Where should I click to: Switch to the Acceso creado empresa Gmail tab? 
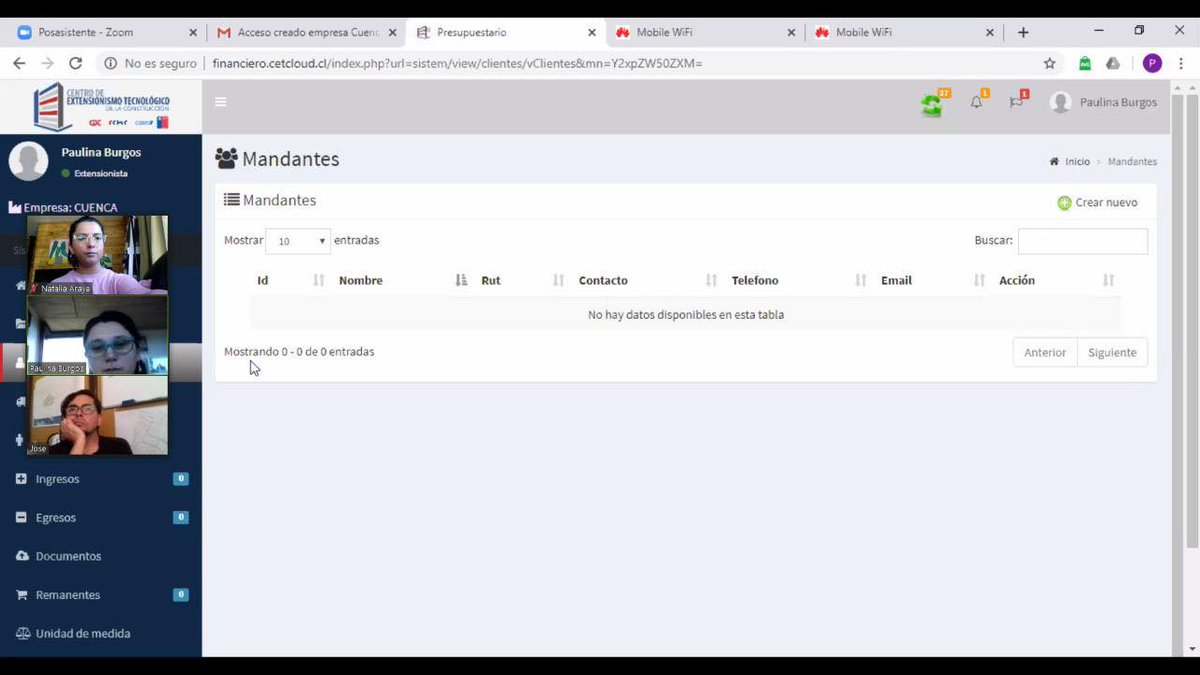(305, 32)
